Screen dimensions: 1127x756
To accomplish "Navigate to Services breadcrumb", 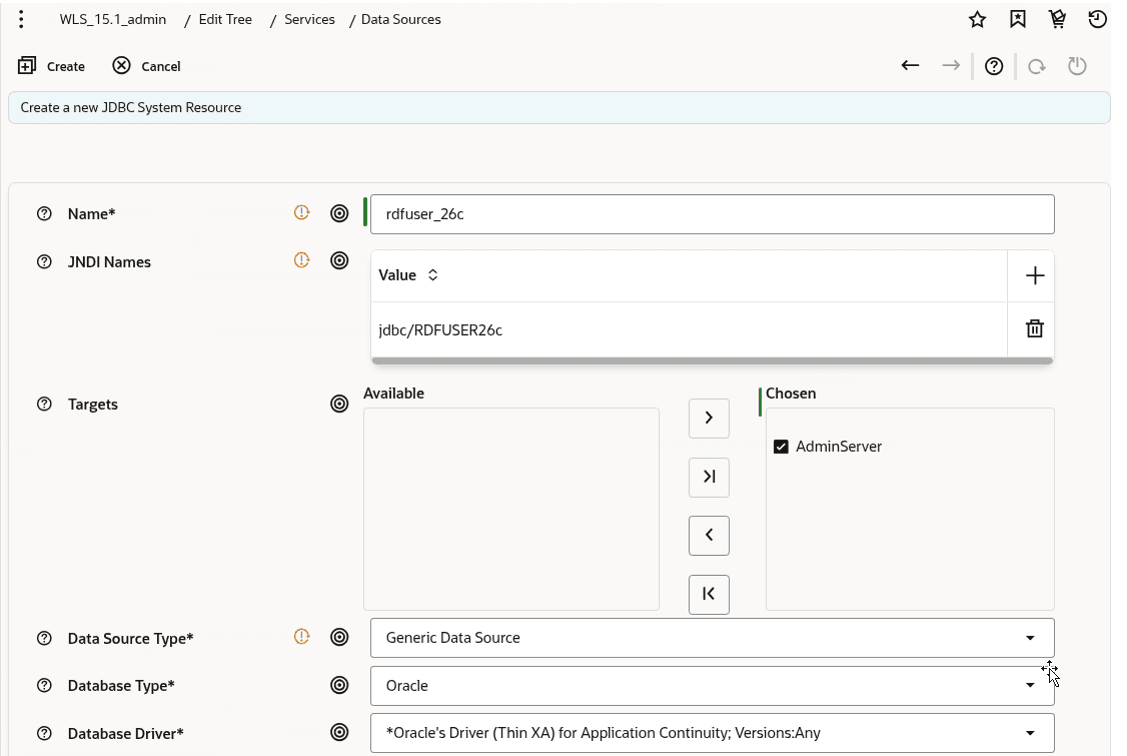I will tap(309, 19).
